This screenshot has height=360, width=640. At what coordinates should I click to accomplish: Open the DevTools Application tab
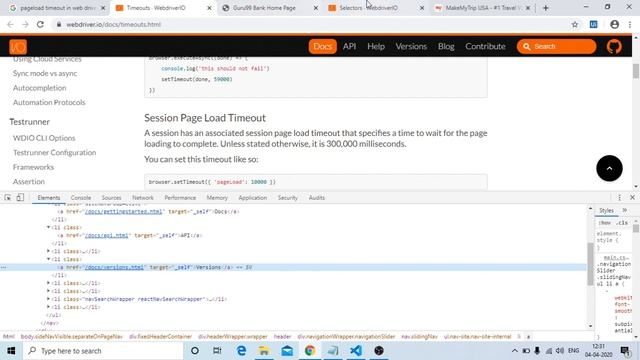[x=252, y=198]
